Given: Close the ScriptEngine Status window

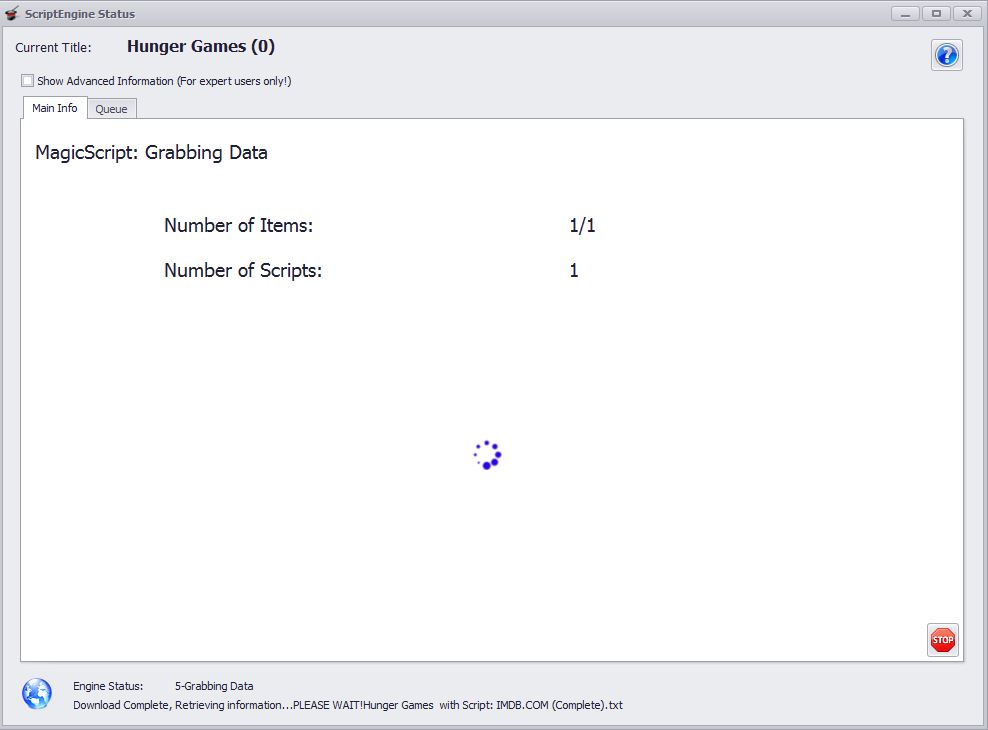Looking at the screenshot, I should pyautogui.click(x=966, y=14).
